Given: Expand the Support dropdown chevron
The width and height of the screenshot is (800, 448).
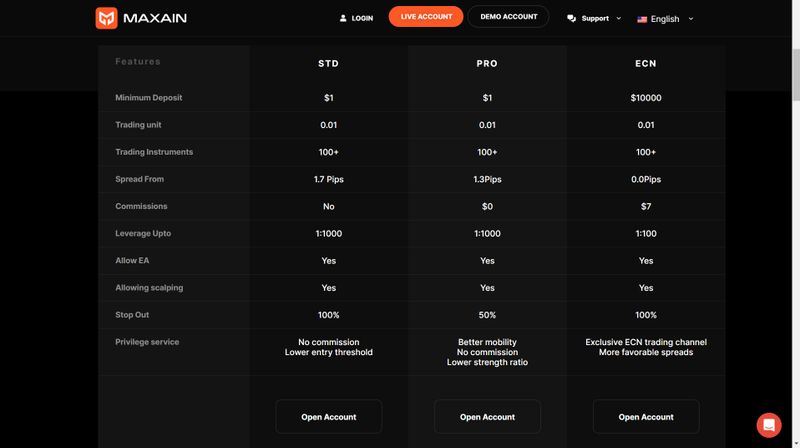Looking at the screenshot, I should click(x=619, y=18).
